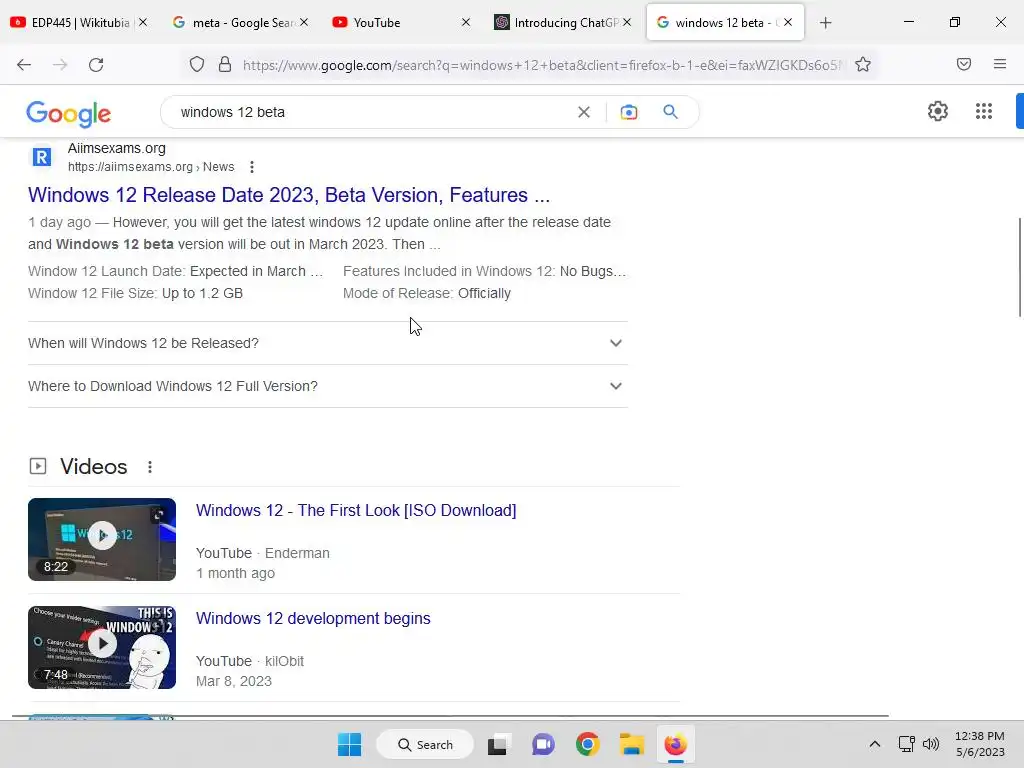The height and width of the screenshot is (768, 1024).
Task: Click the forward navigation arrow
Action: coord(60,65)
